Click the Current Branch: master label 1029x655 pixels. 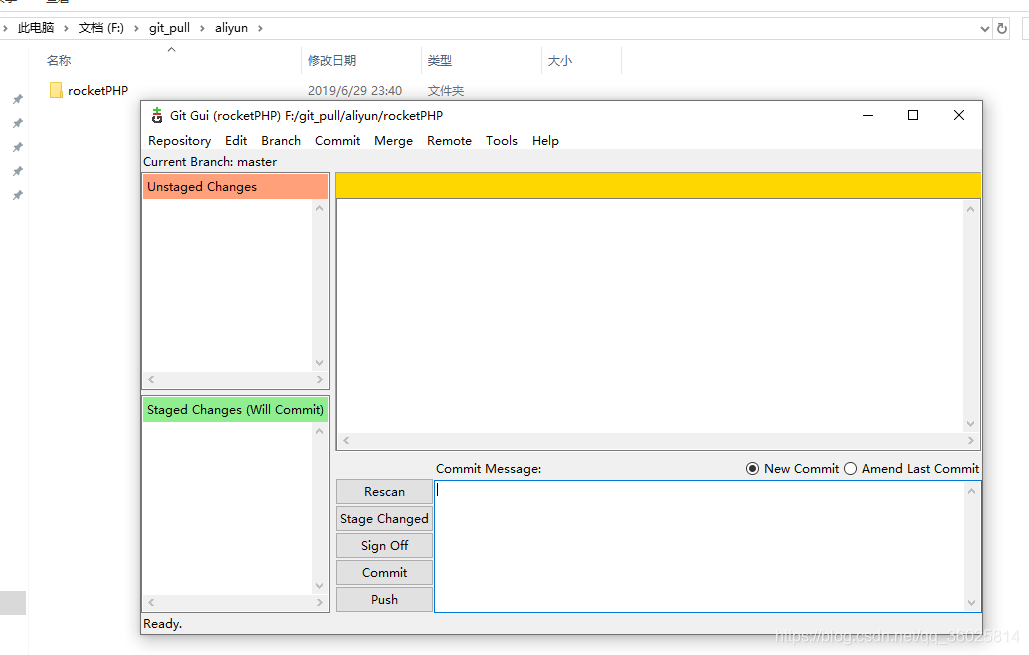tap(210, 161)
